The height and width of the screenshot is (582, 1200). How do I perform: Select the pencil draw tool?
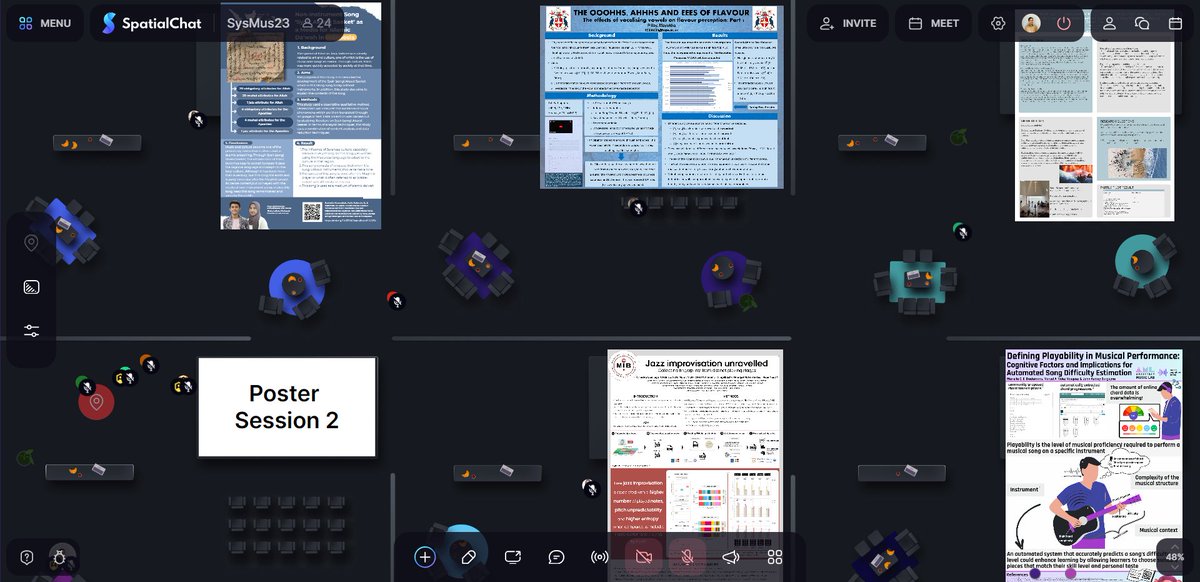click(469, 557)
